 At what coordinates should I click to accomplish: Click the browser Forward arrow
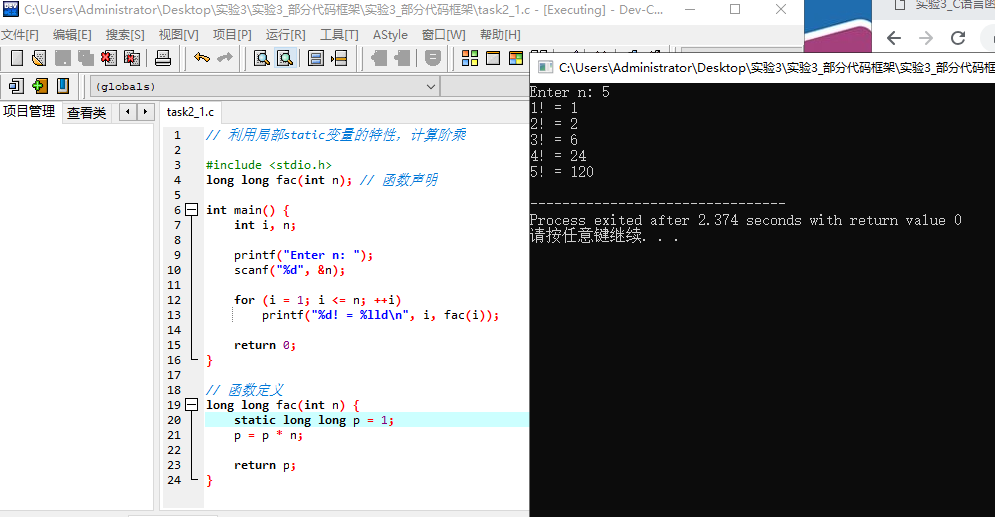click(926, 38)
